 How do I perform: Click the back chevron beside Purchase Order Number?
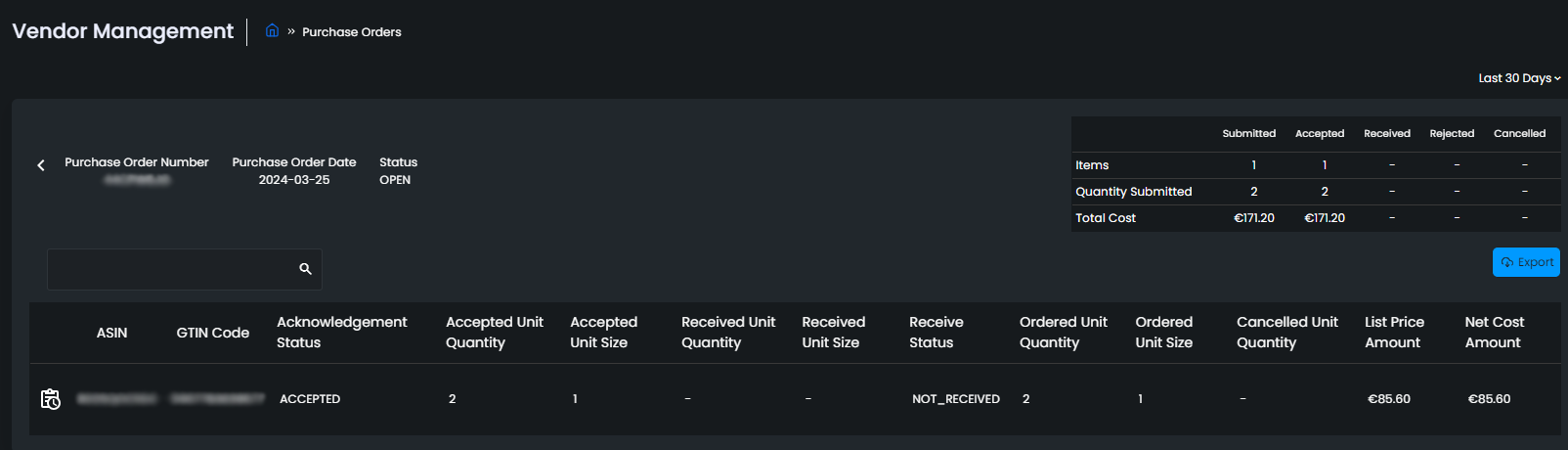coord(41,165)
